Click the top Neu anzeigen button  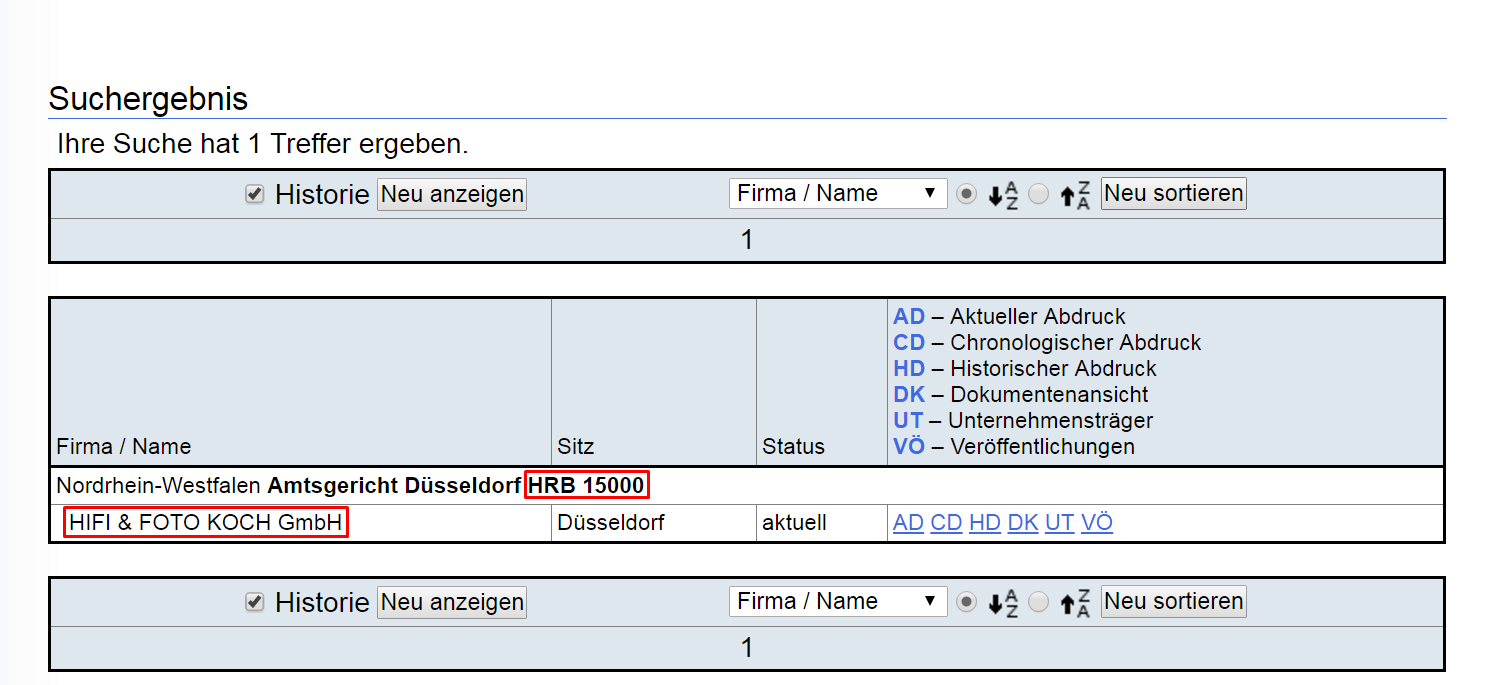pos(452,194)
